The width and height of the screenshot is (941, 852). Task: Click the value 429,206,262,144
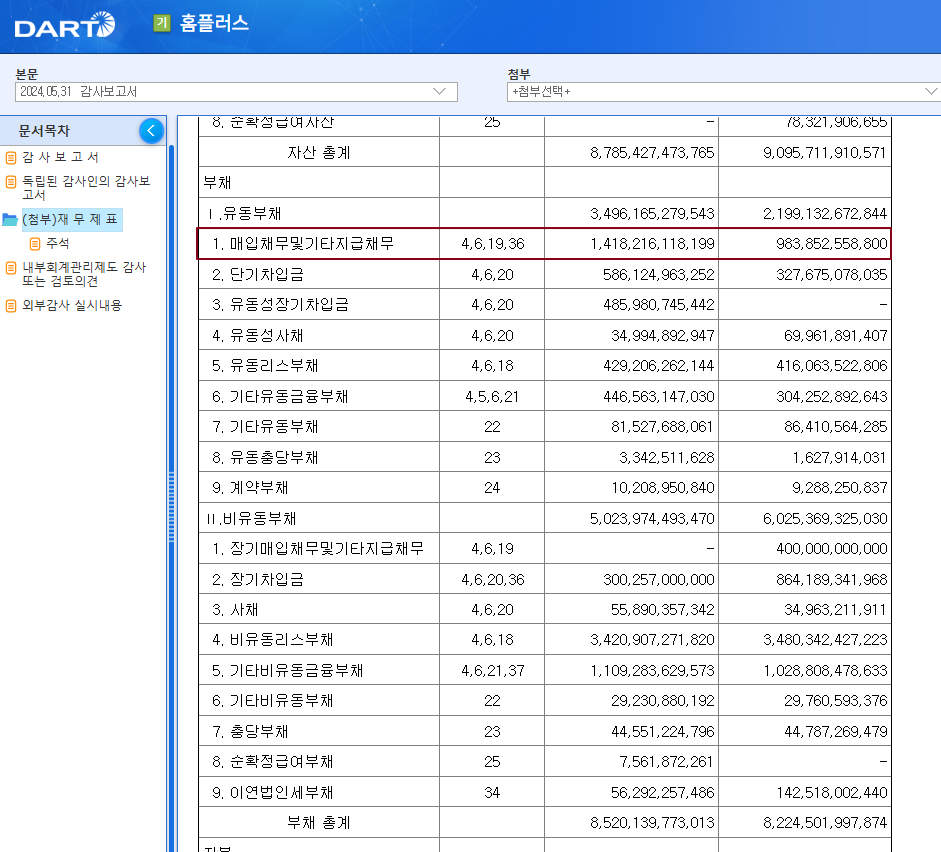coord(659,365)
